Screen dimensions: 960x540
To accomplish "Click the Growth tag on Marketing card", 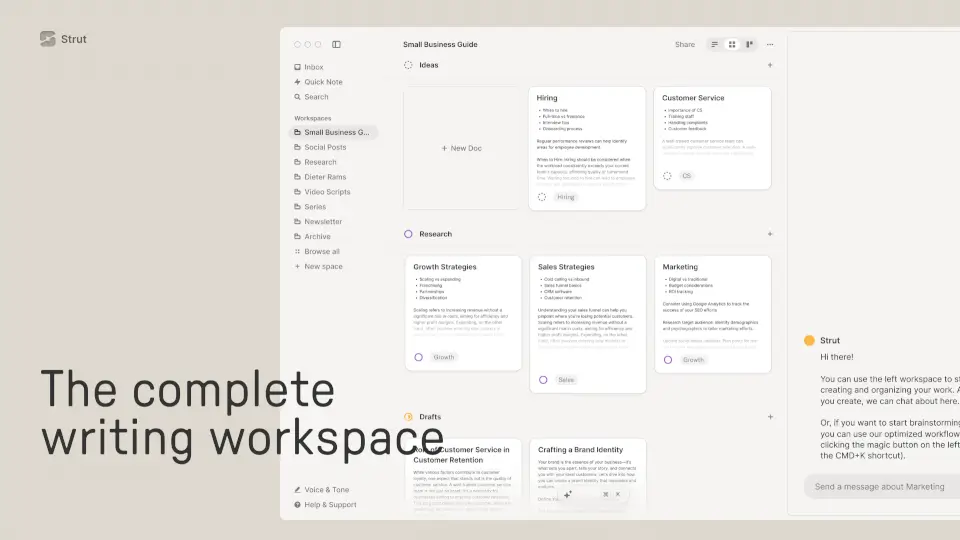I will click(693, 360).
